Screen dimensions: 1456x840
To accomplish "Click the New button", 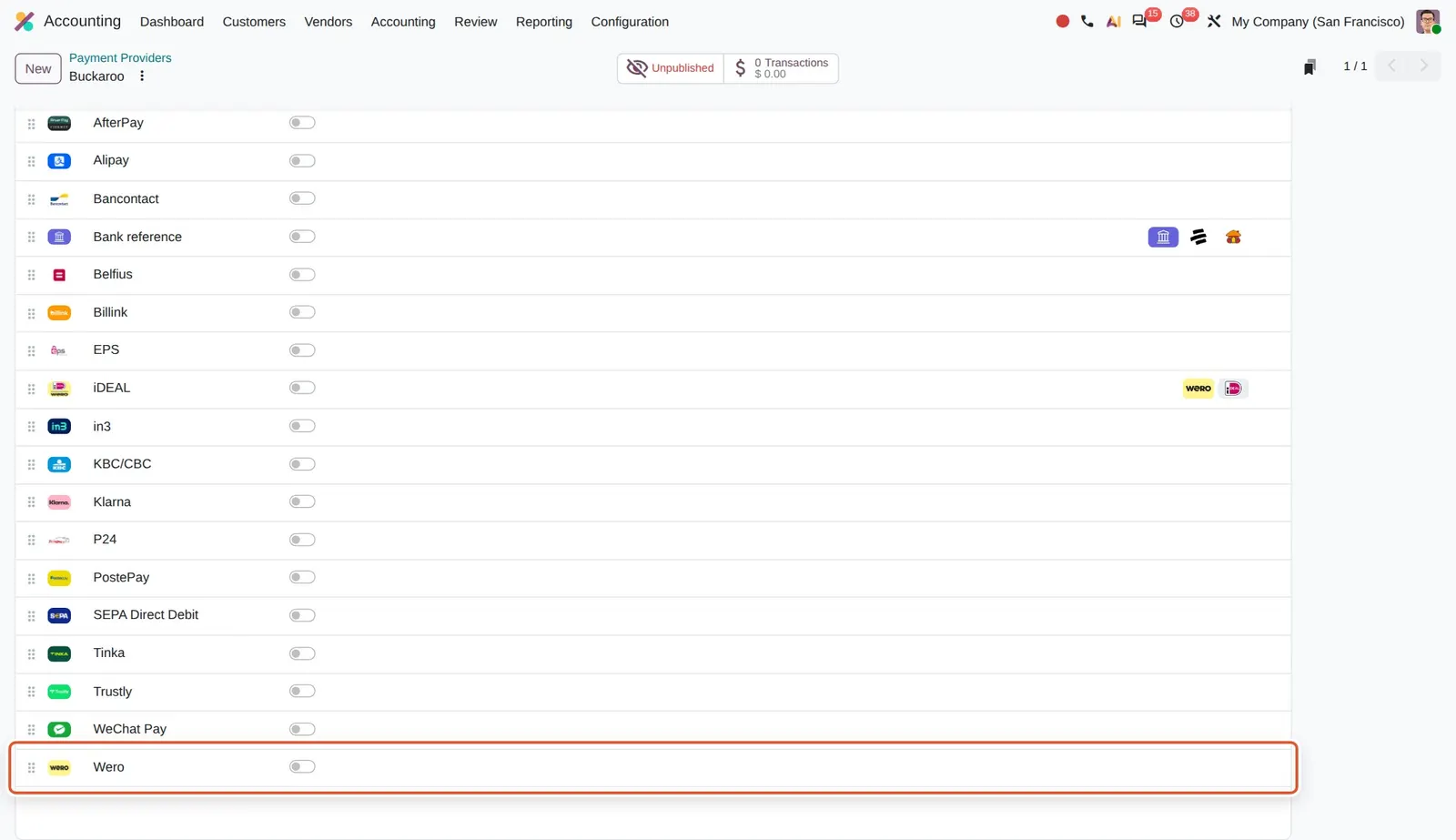I will click(x=38, y=68).
